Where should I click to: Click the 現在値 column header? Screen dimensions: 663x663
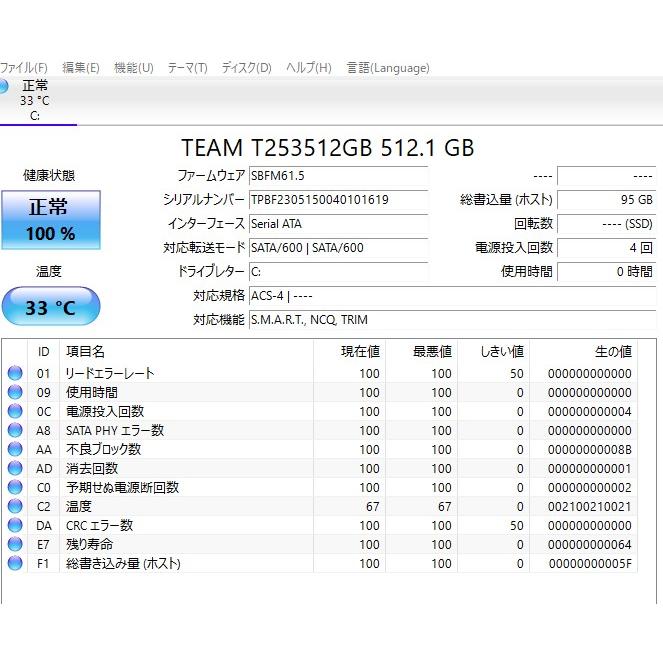point(349,351)
